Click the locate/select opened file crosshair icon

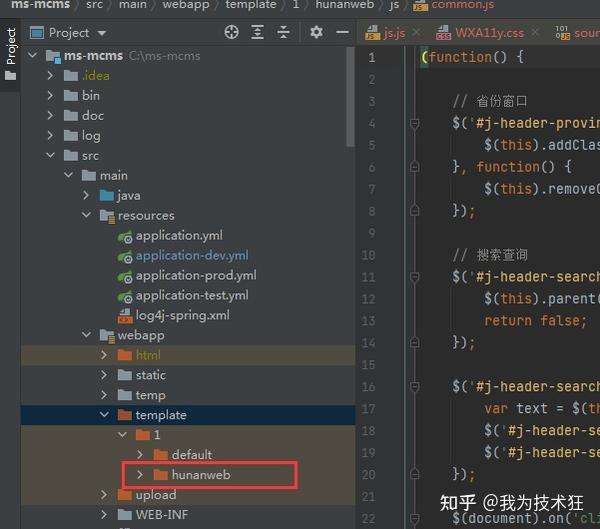231,32
